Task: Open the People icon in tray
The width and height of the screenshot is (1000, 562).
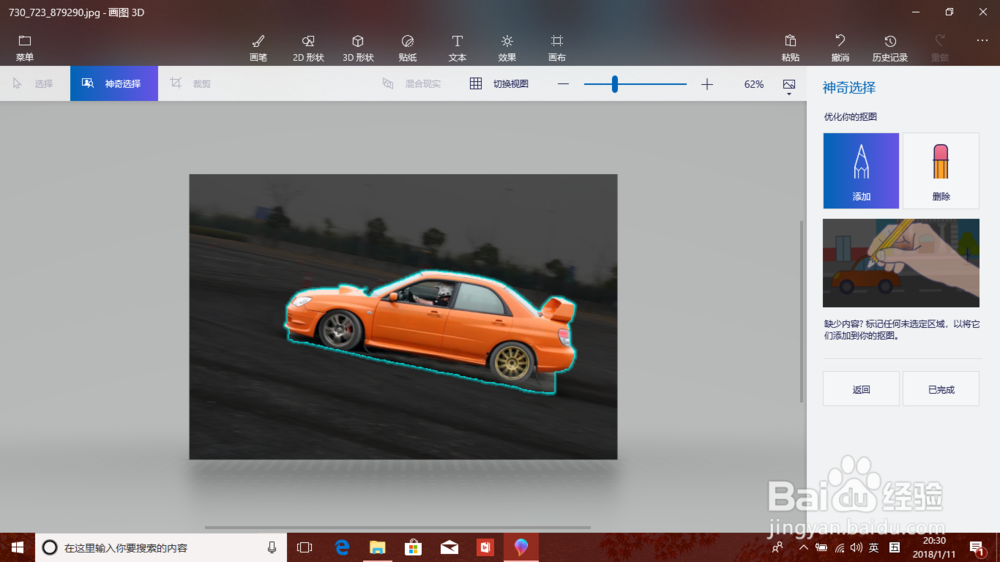Action: tap(777, 547)
